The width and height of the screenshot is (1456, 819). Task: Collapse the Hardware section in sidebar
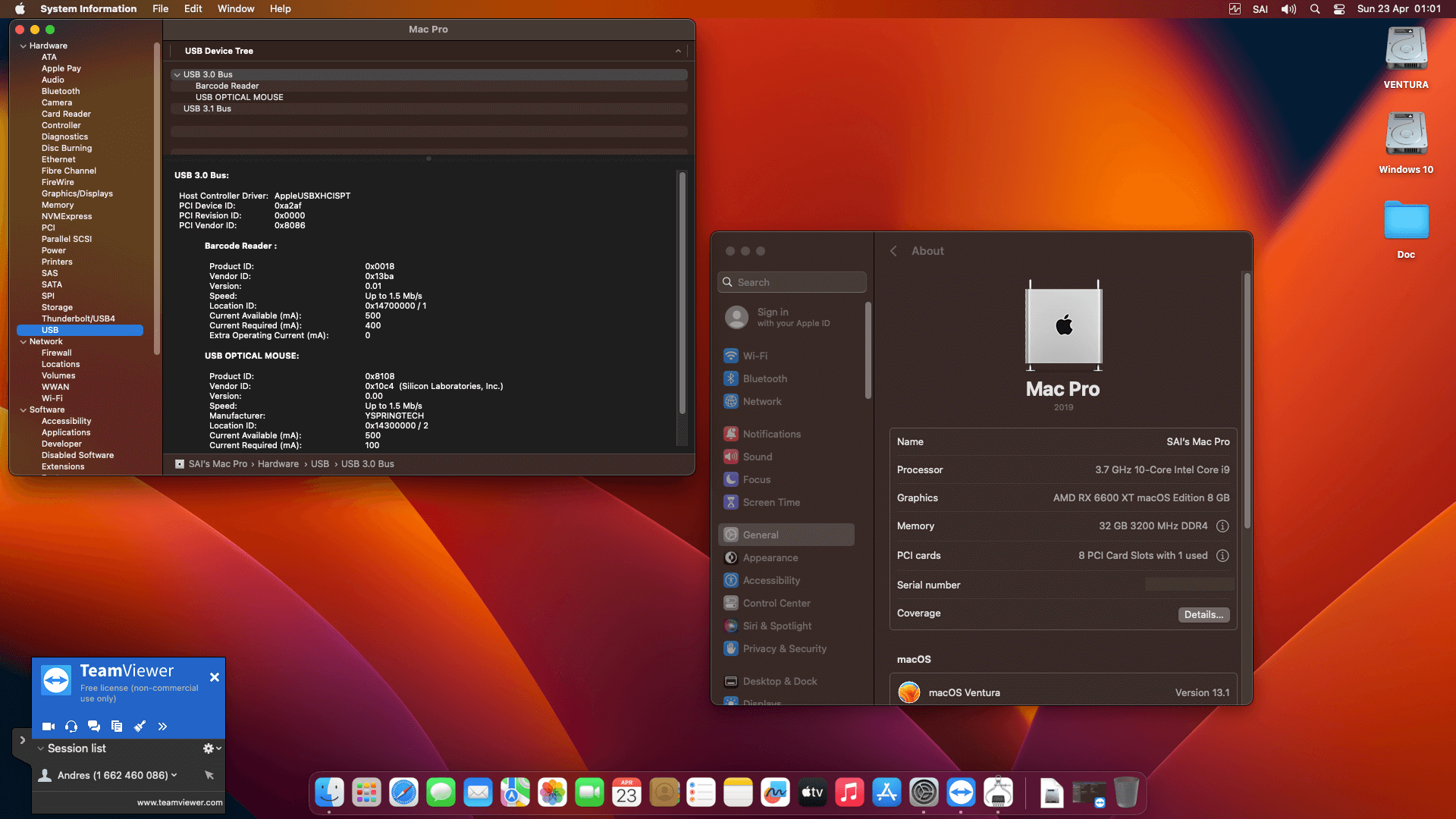coord(23,45)
